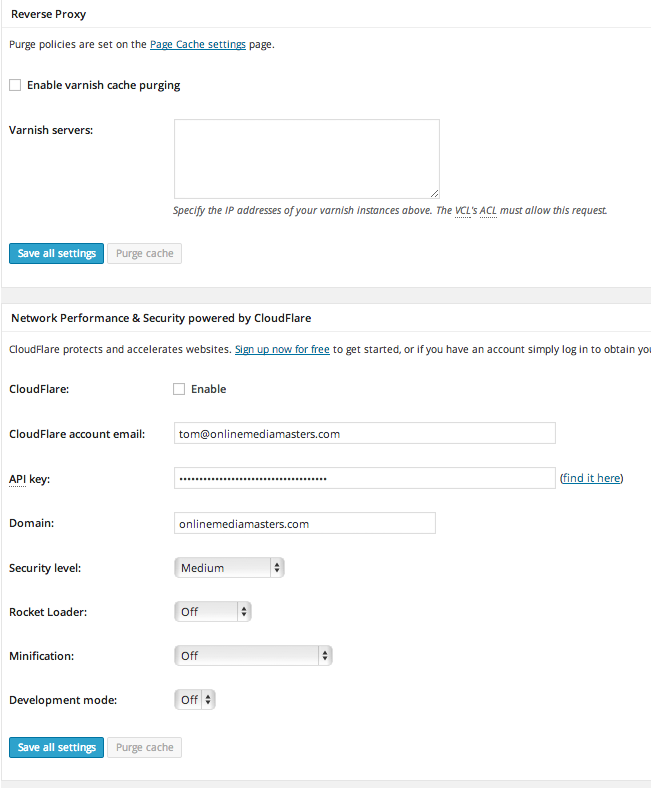This screenshot has height=788, width=651.
Task: Click the CloudFlare account email field
Action: click(x=364, y=434)
